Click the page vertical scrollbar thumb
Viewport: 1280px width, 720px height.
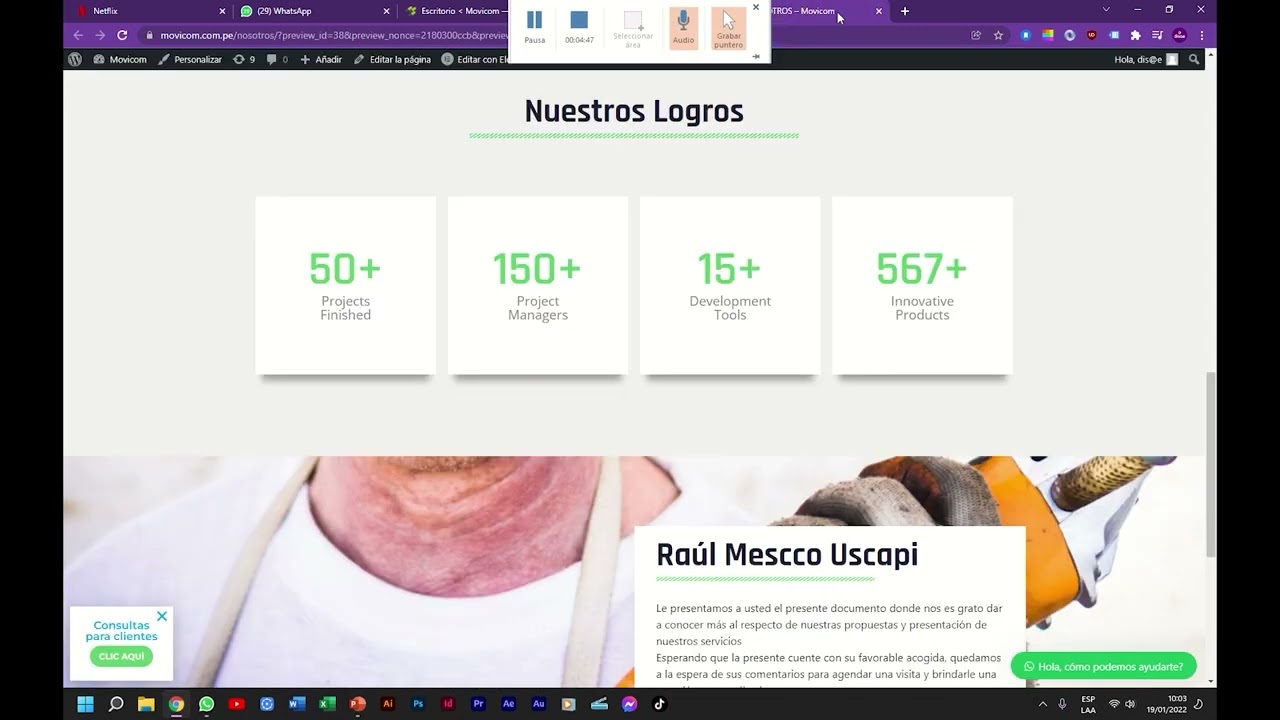click(1211, 464)
